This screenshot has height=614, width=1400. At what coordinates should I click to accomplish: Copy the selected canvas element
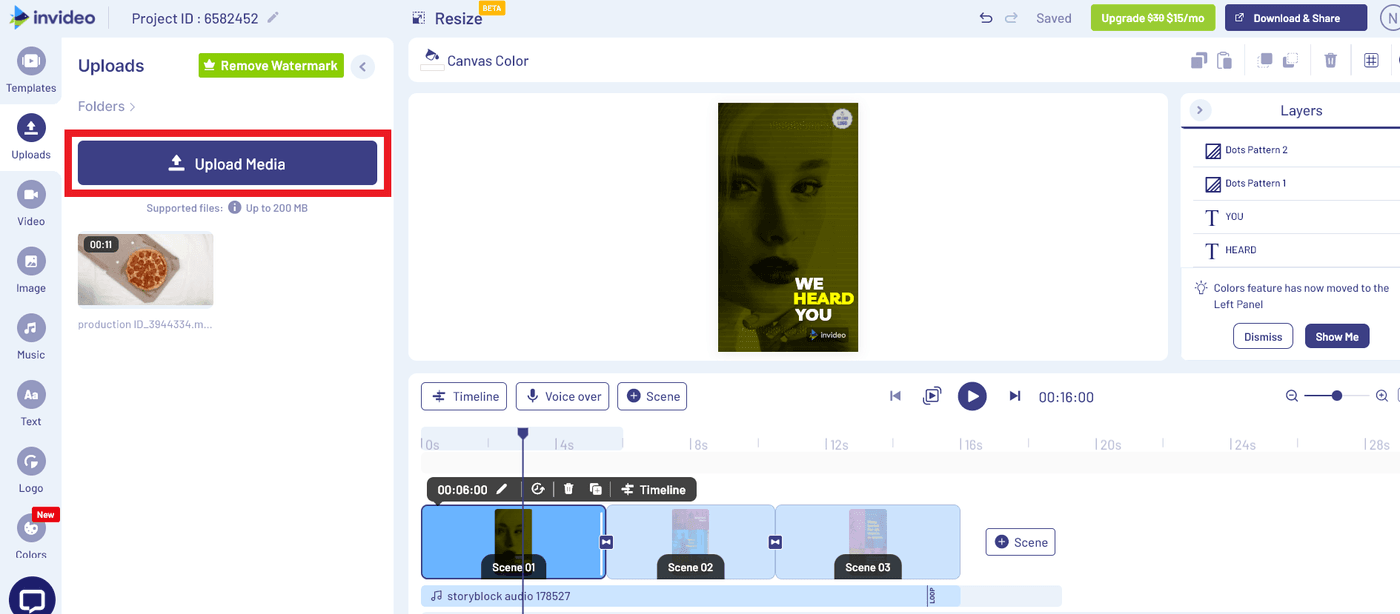1199,60
